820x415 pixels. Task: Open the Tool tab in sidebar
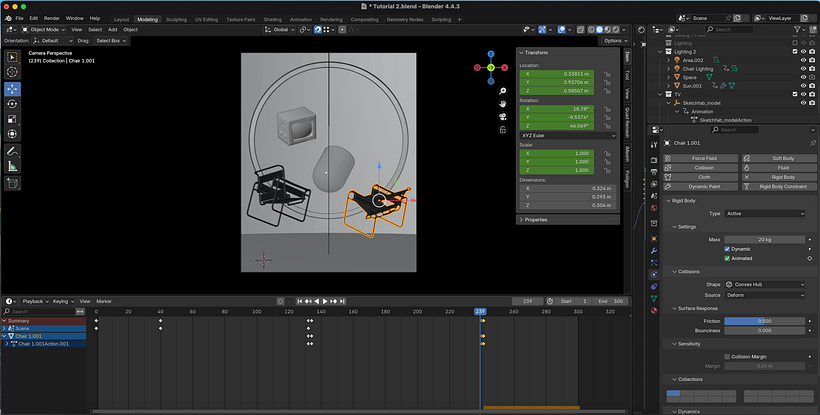(x=627, y=76)
